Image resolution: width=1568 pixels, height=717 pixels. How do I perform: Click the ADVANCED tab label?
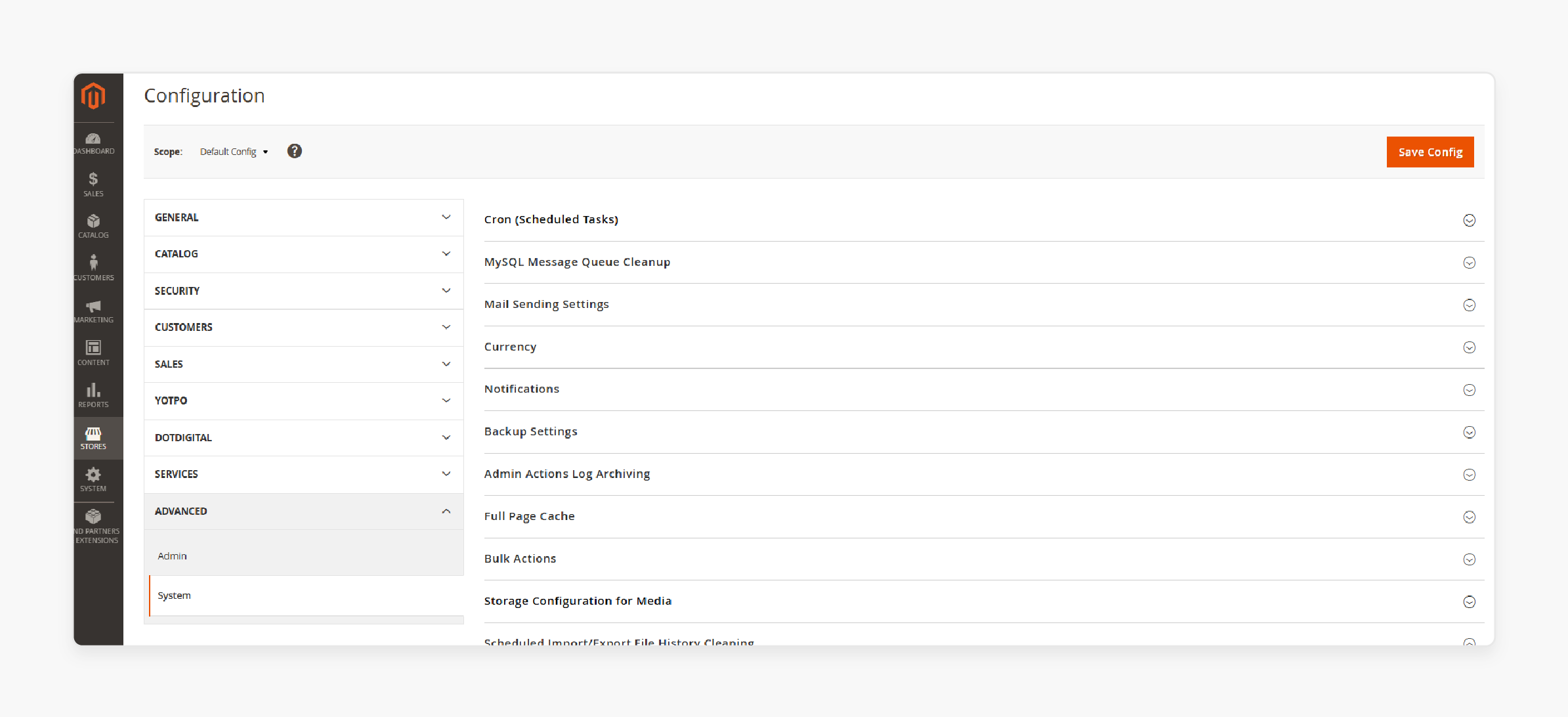[x=180, y=511]
